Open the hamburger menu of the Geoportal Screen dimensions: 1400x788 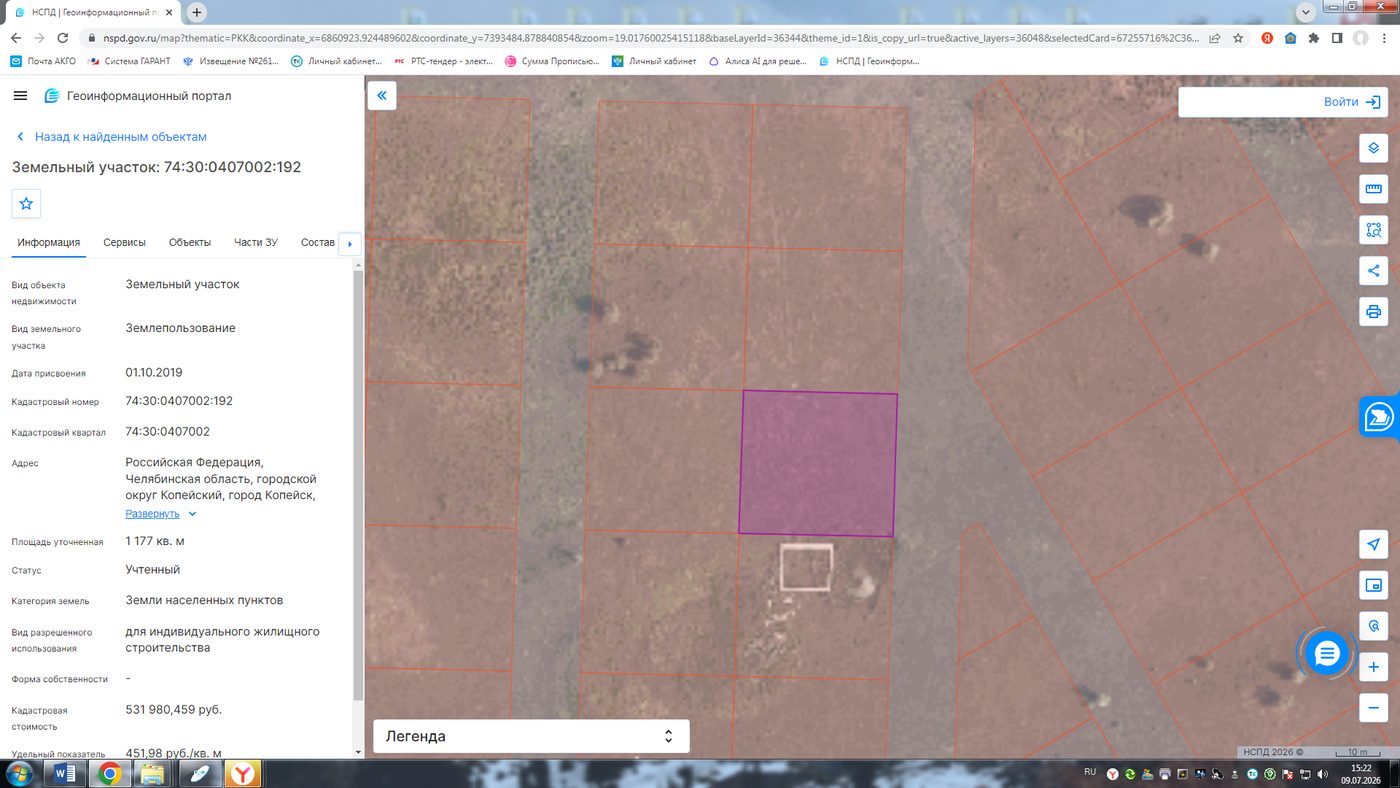click(21, 96)
